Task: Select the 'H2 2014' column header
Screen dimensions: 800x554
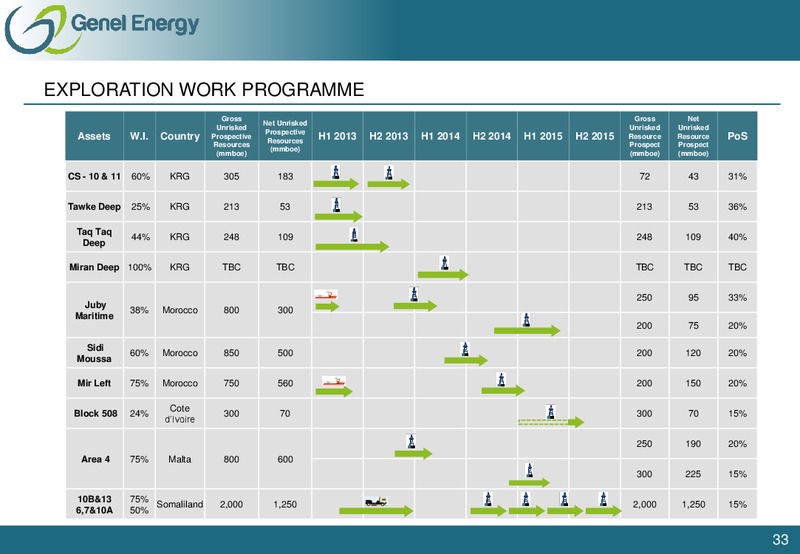Action: point(491,136)
